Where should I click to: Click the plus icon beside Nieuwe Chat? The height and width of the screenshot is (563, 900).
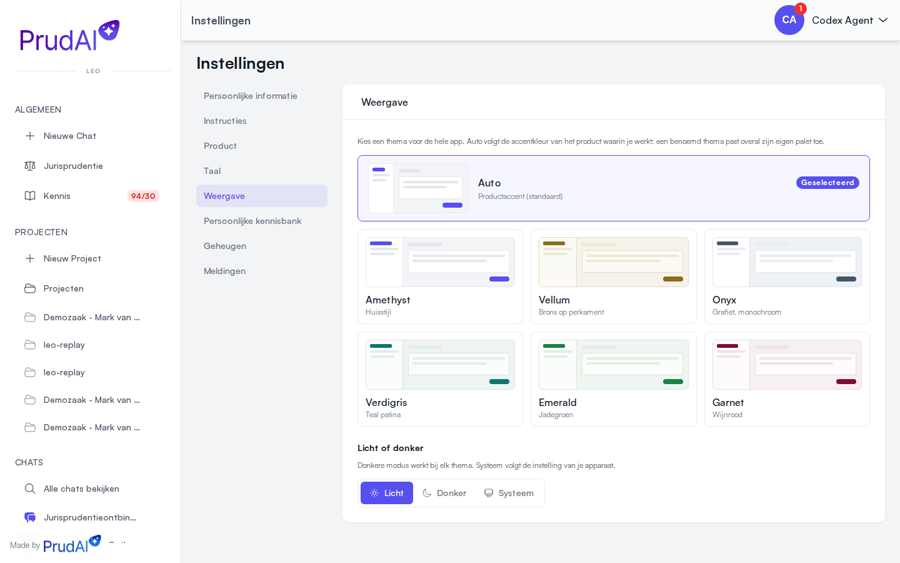(30, 136)
